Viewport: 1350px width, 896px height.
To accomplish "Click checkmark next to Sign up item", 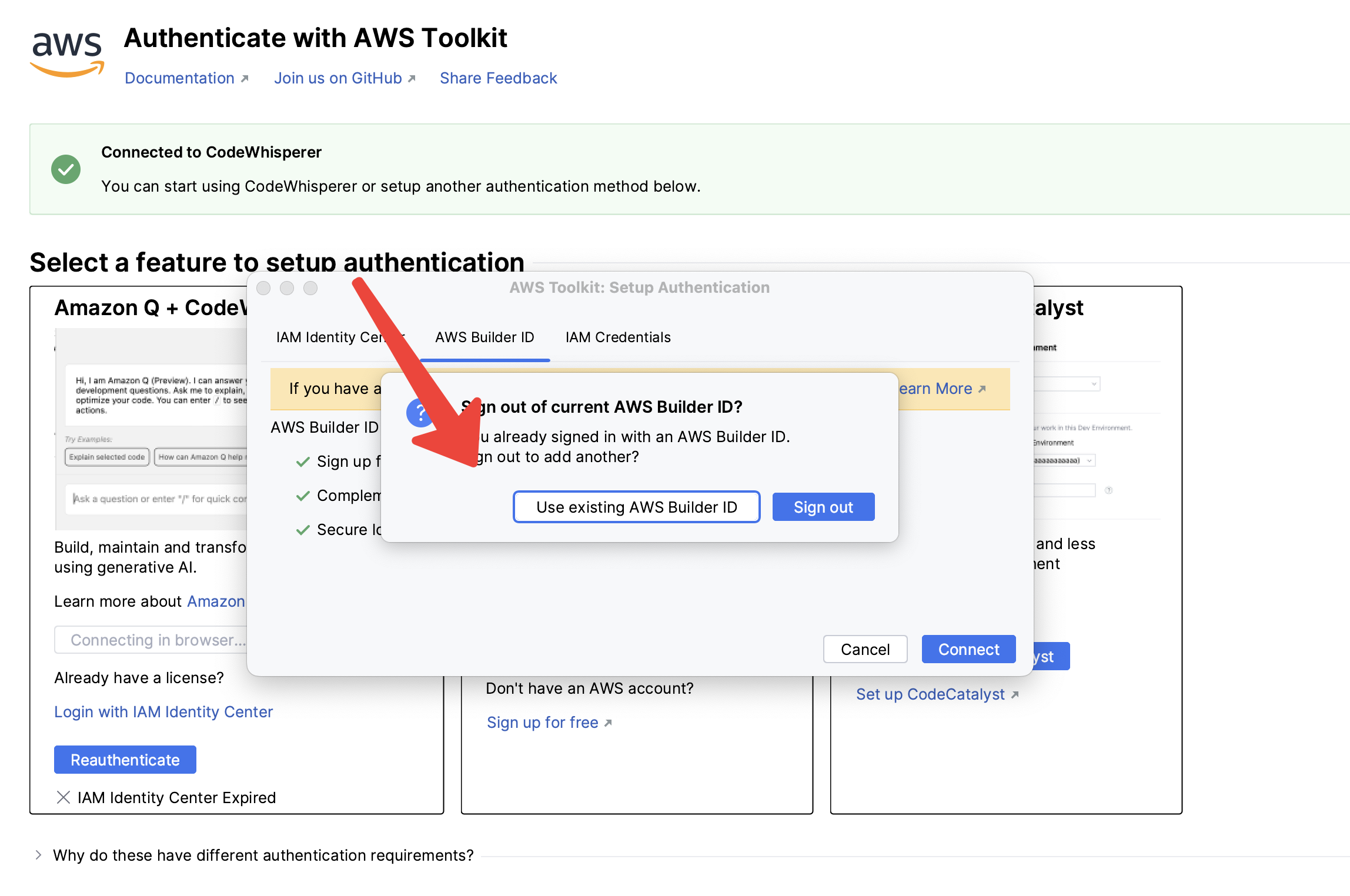I will pos(303,462).
